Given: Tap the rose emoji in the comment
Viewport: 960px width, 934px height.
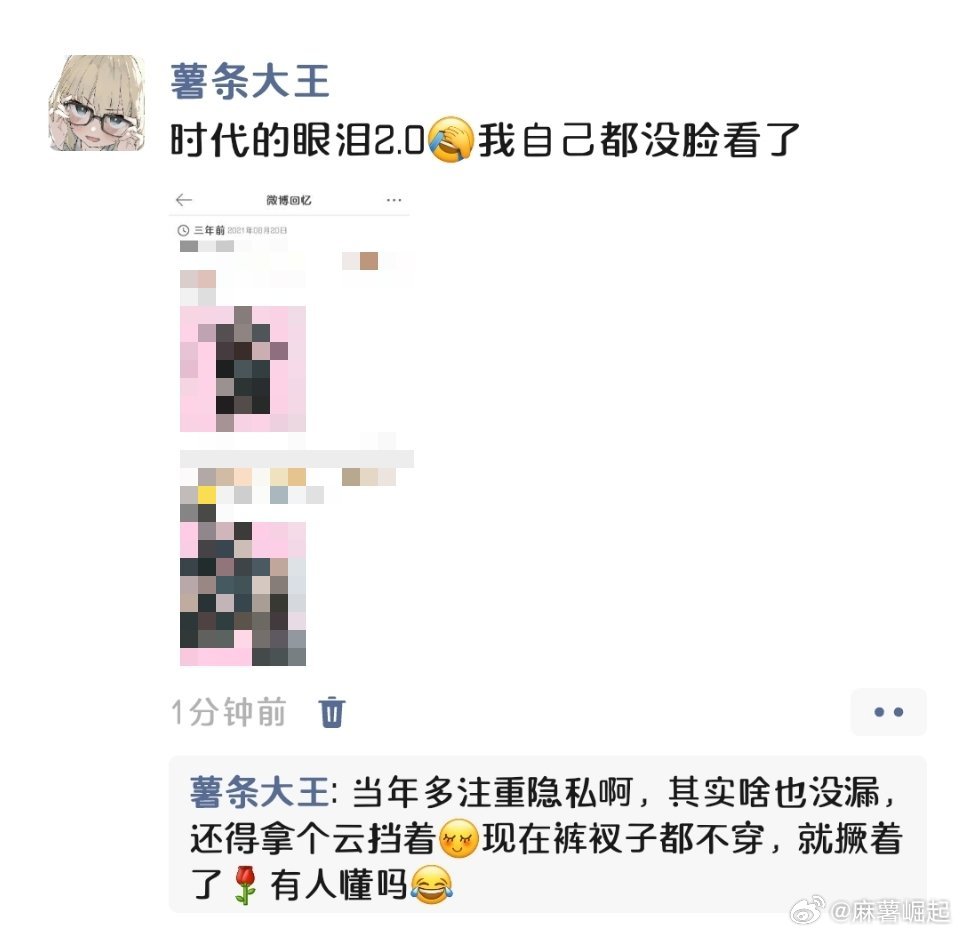Looking at the screenshot, I should (x=245, y=884).
